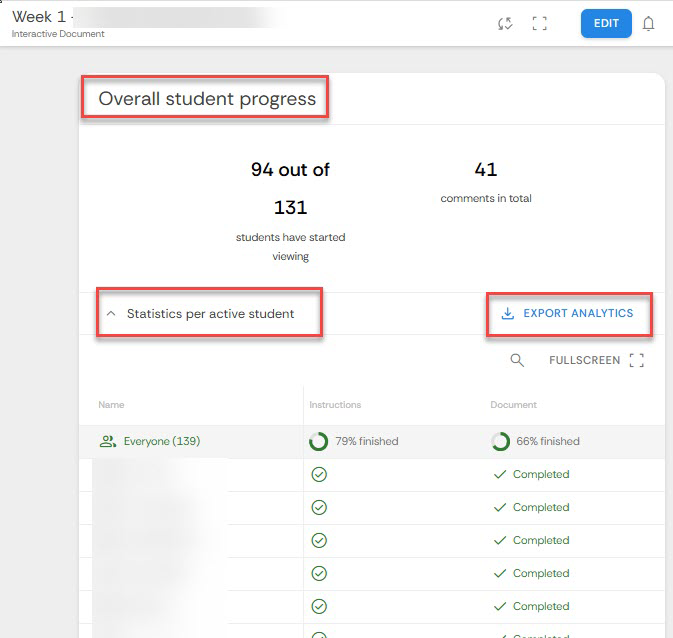Click students have started viewing text
Image resolution: width=673 pixels, height=638 pixels.
291,247
